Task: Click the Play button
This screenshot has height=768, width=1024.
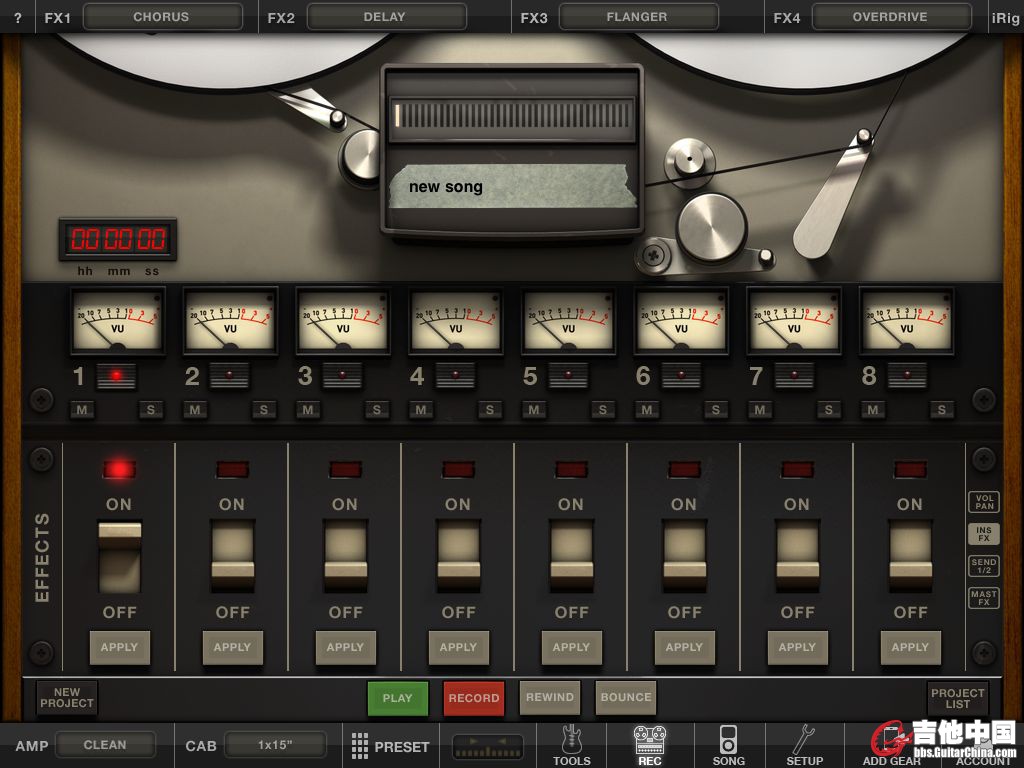Action: (x=398, y=698)
